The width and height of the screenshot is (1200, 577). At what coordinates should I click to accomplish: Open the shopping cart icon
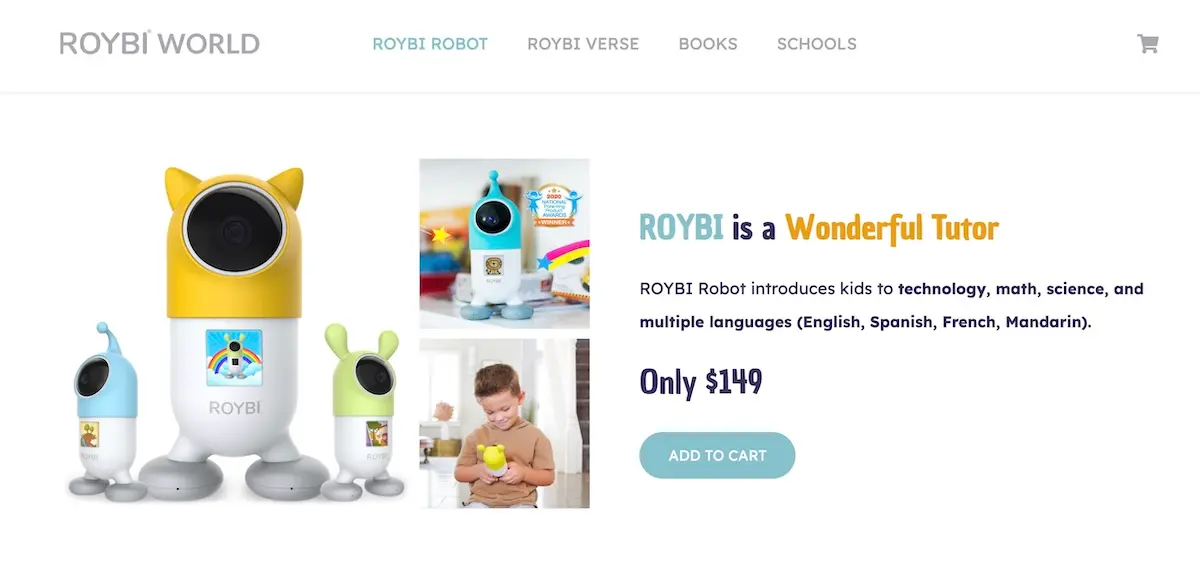1147,44
